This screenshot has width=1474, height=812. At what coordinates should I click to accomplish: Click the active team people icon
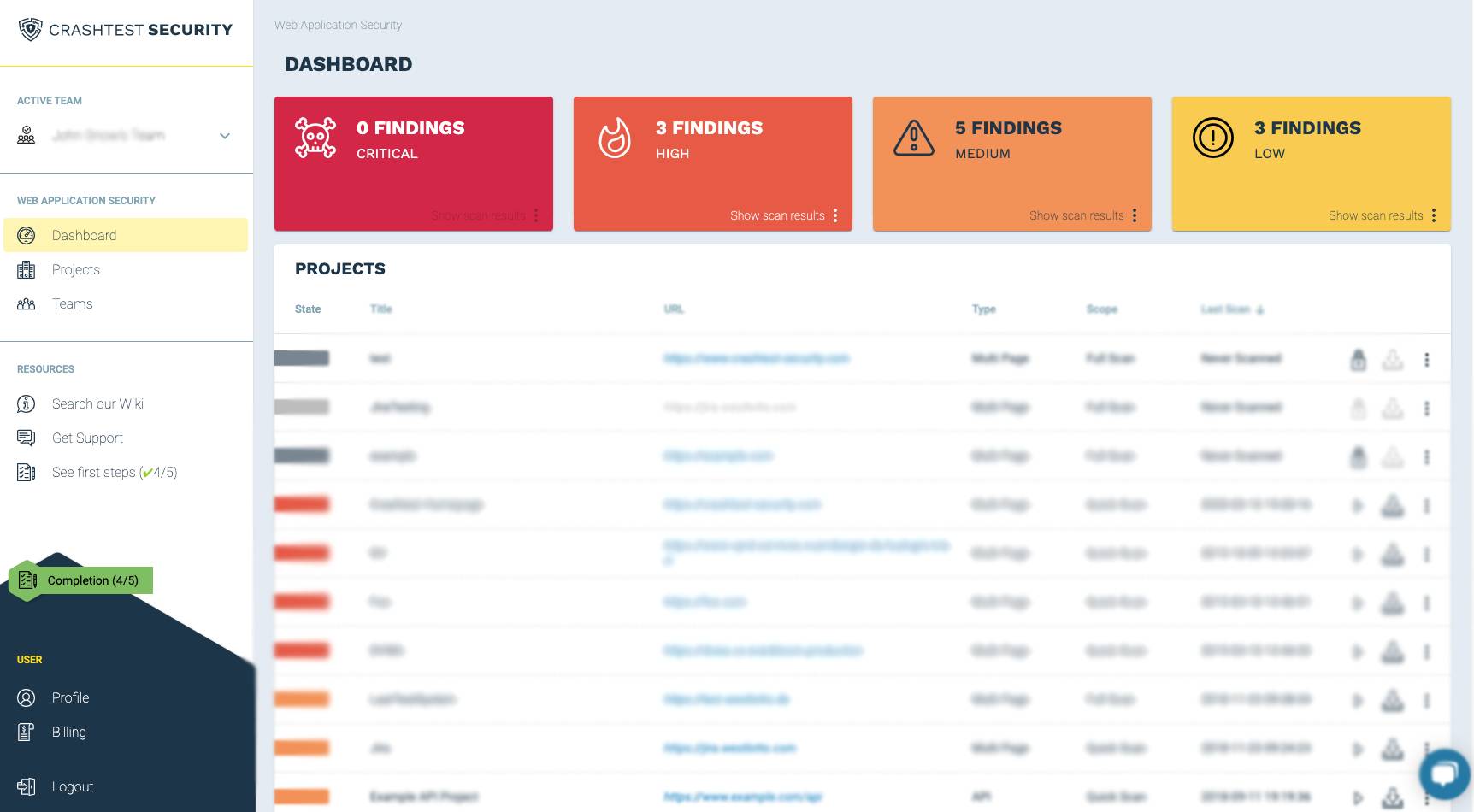point(27,135)
